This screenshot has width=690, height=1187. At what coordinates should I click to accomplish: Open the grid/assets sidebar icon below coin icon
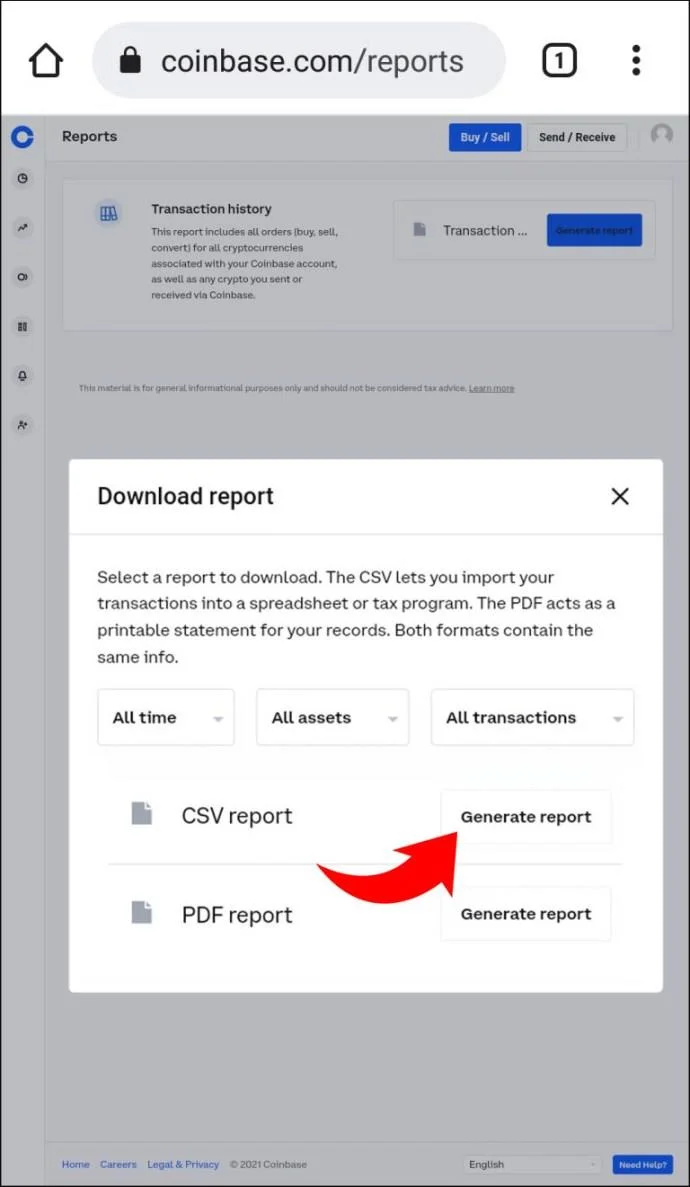click(x=23, y=327)
